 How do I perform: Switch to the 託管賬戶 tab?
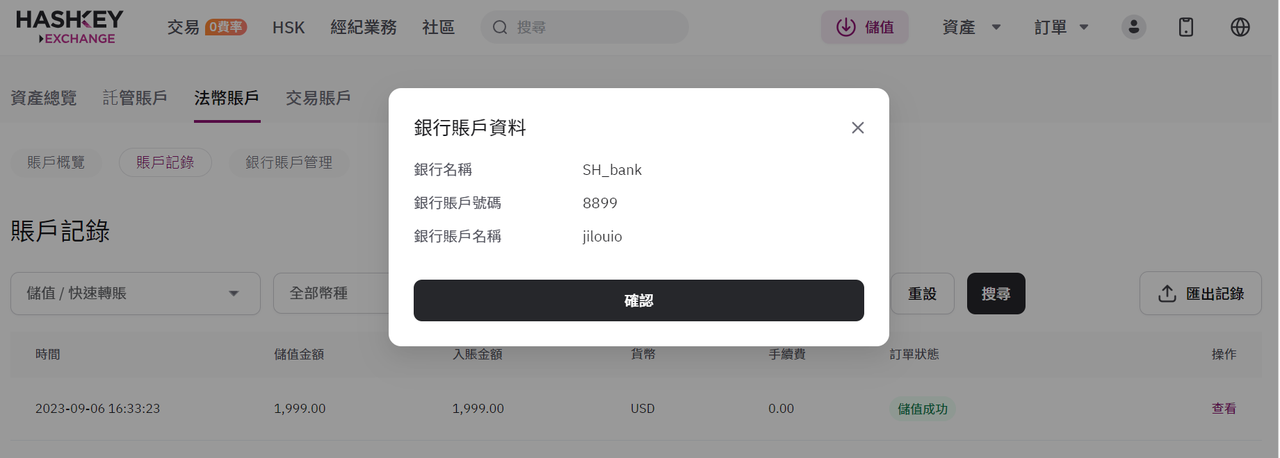click(135, 98)
